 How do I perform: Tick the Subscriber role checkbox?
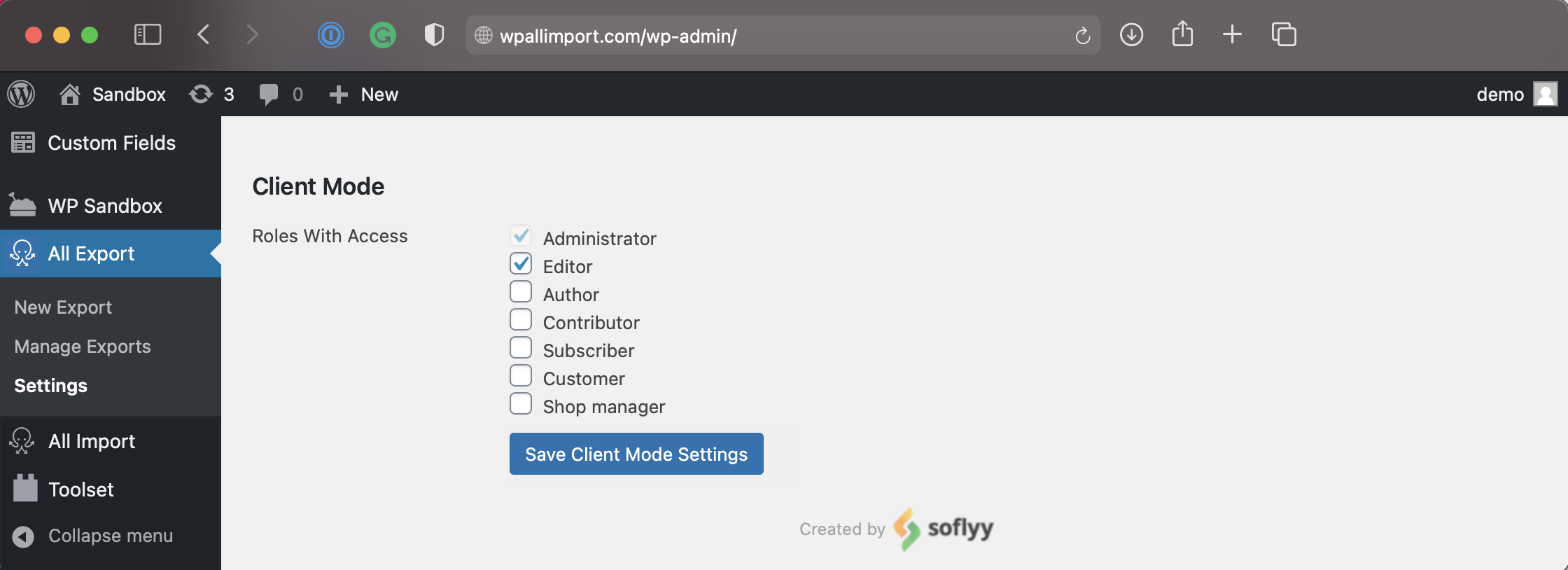(x=521, y=348)
